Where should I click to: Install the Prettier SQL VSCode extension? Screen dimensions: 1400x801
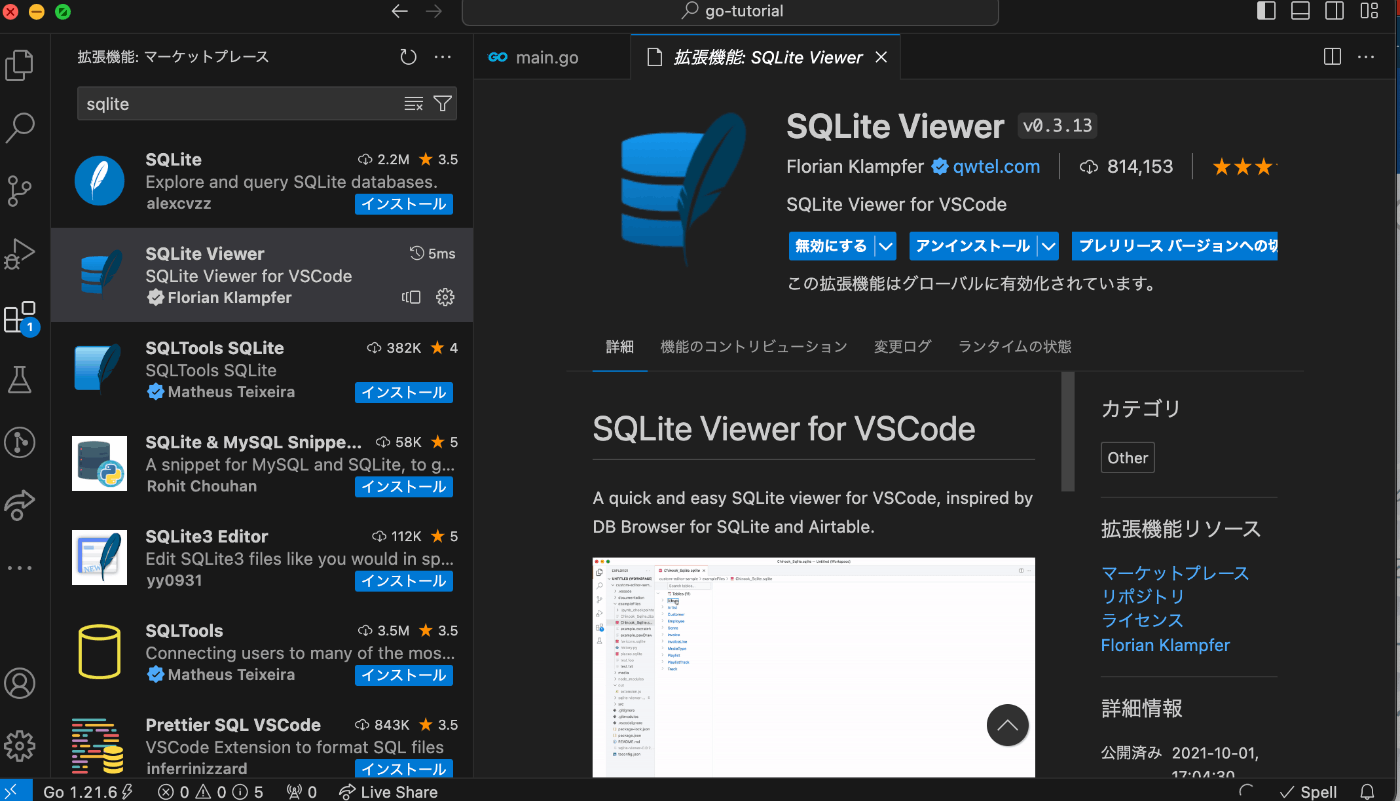(x=404, y=769)
